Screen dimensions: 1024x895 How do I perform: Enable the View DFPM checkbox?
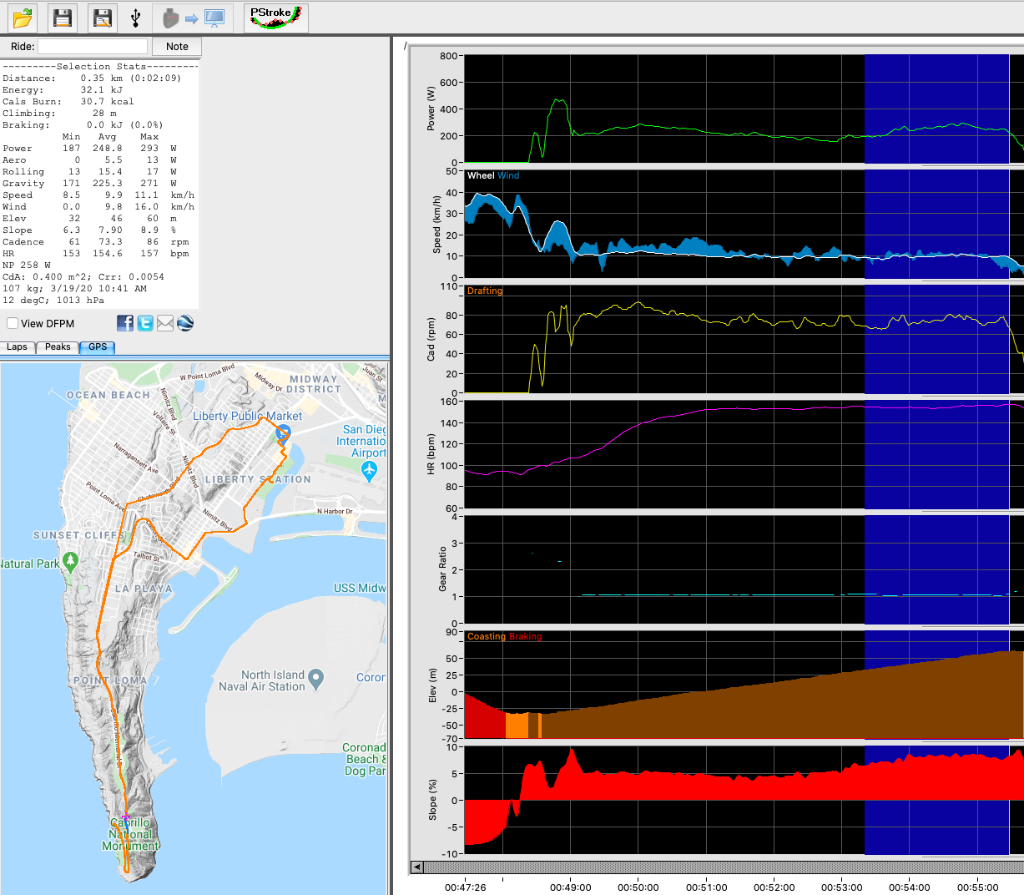(15, 323)
